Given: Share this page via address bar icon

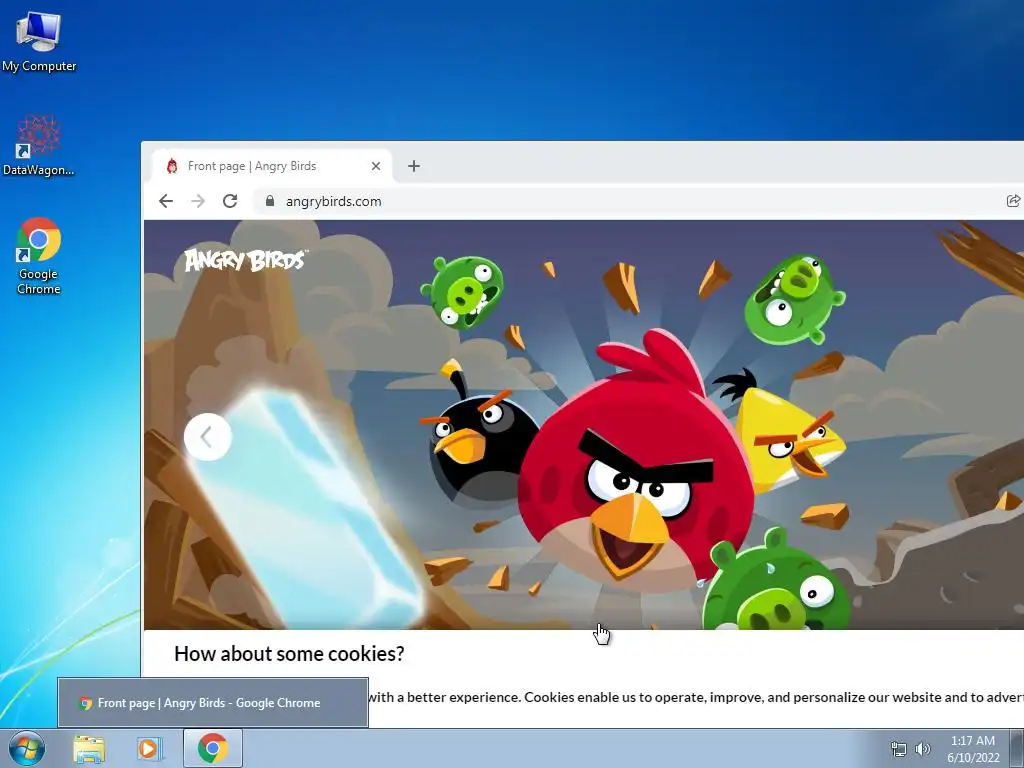Looking at the screenshot, I should click(x=1013, y=201).
